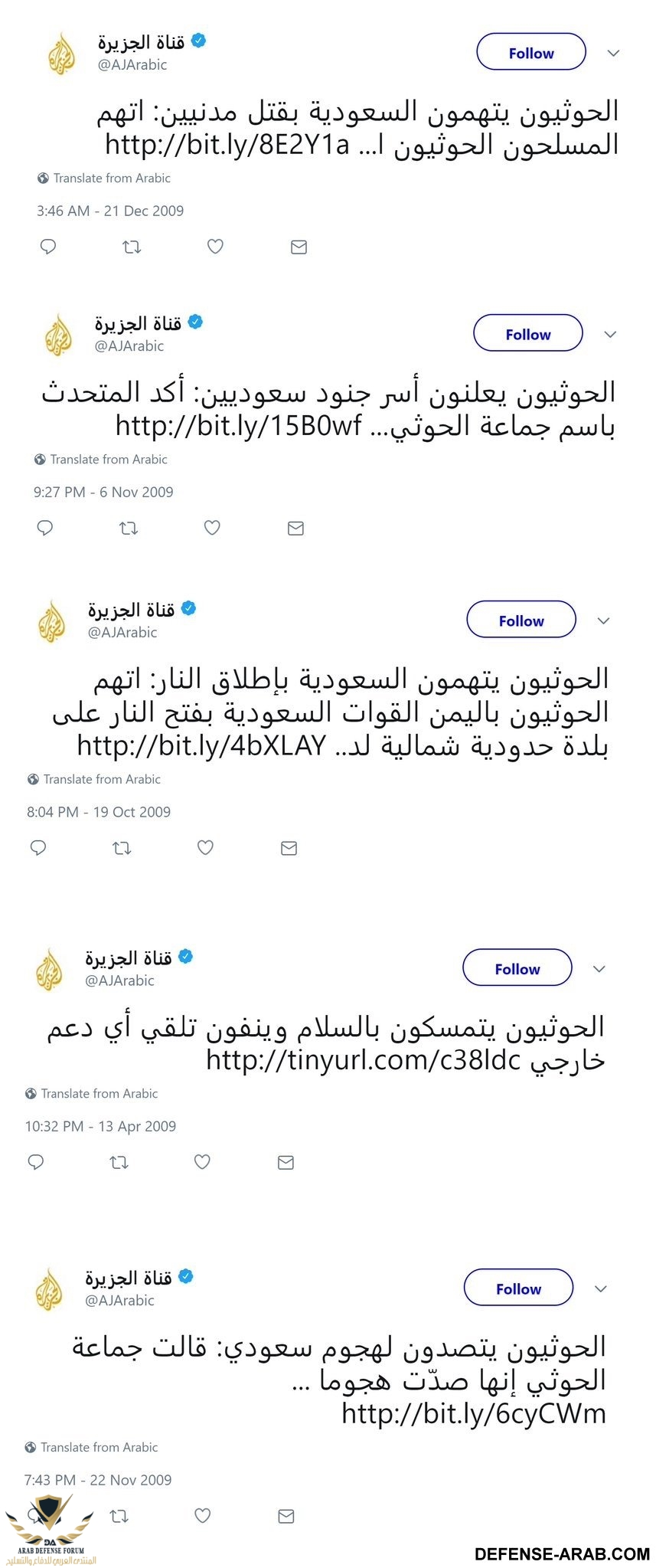Click Al Jazeera avatar on the first tweet
This screenshot has height=1568, width=656.
pyautogui.click(x=63, y=53)
